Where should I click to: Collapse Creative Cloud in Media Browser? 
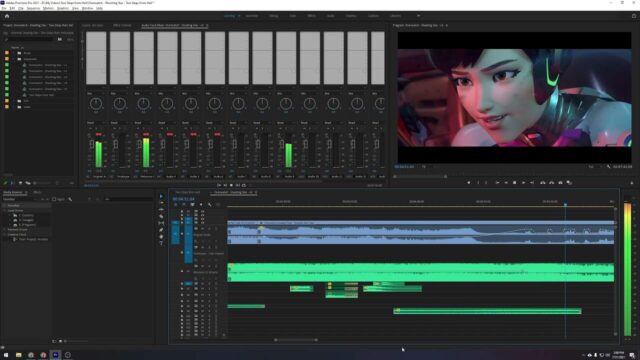click(4, 235)
